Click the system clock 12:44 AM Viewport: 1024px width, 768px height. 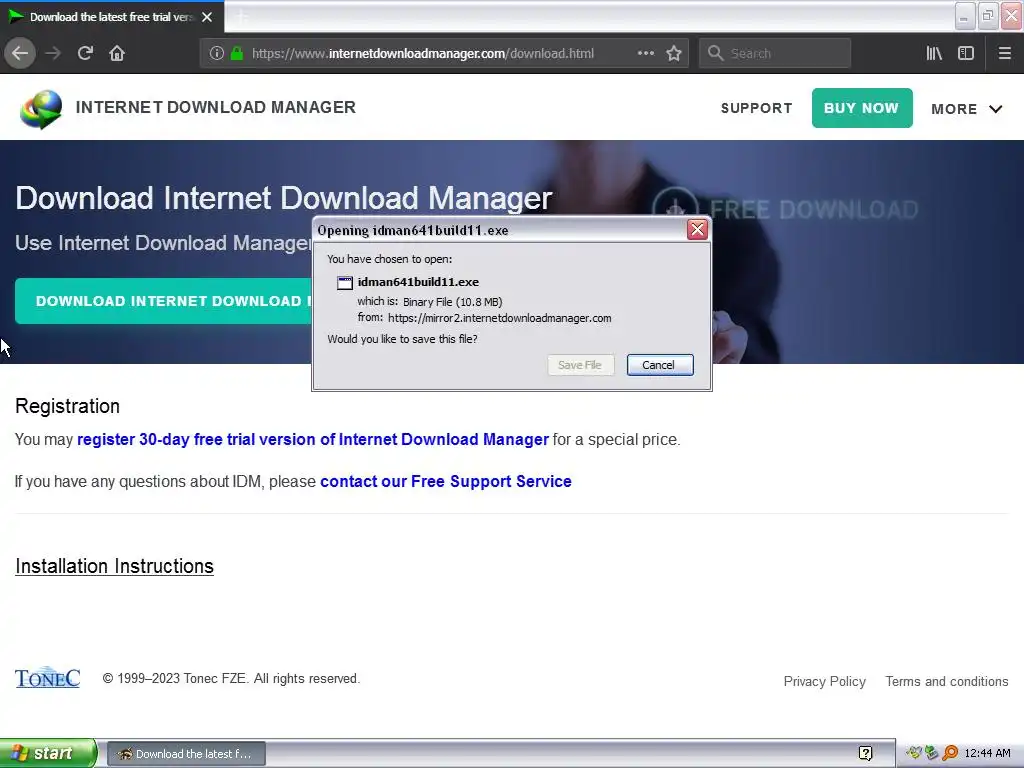(x=987, y=753)
